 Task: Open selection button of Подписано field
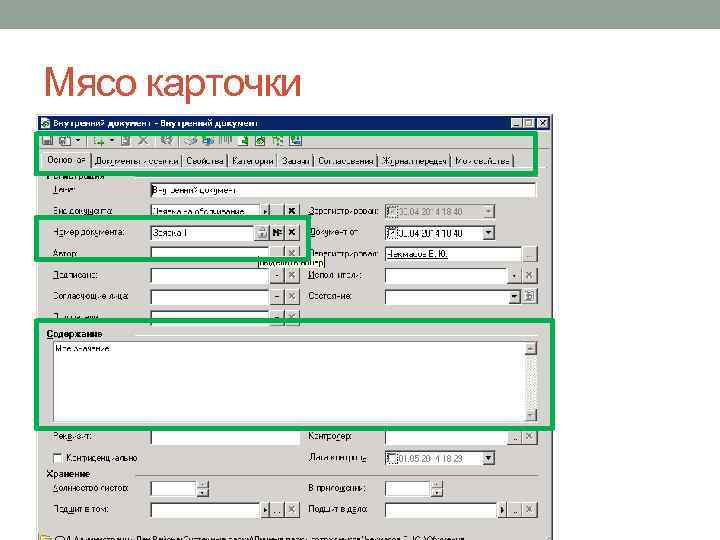point(277,276)
